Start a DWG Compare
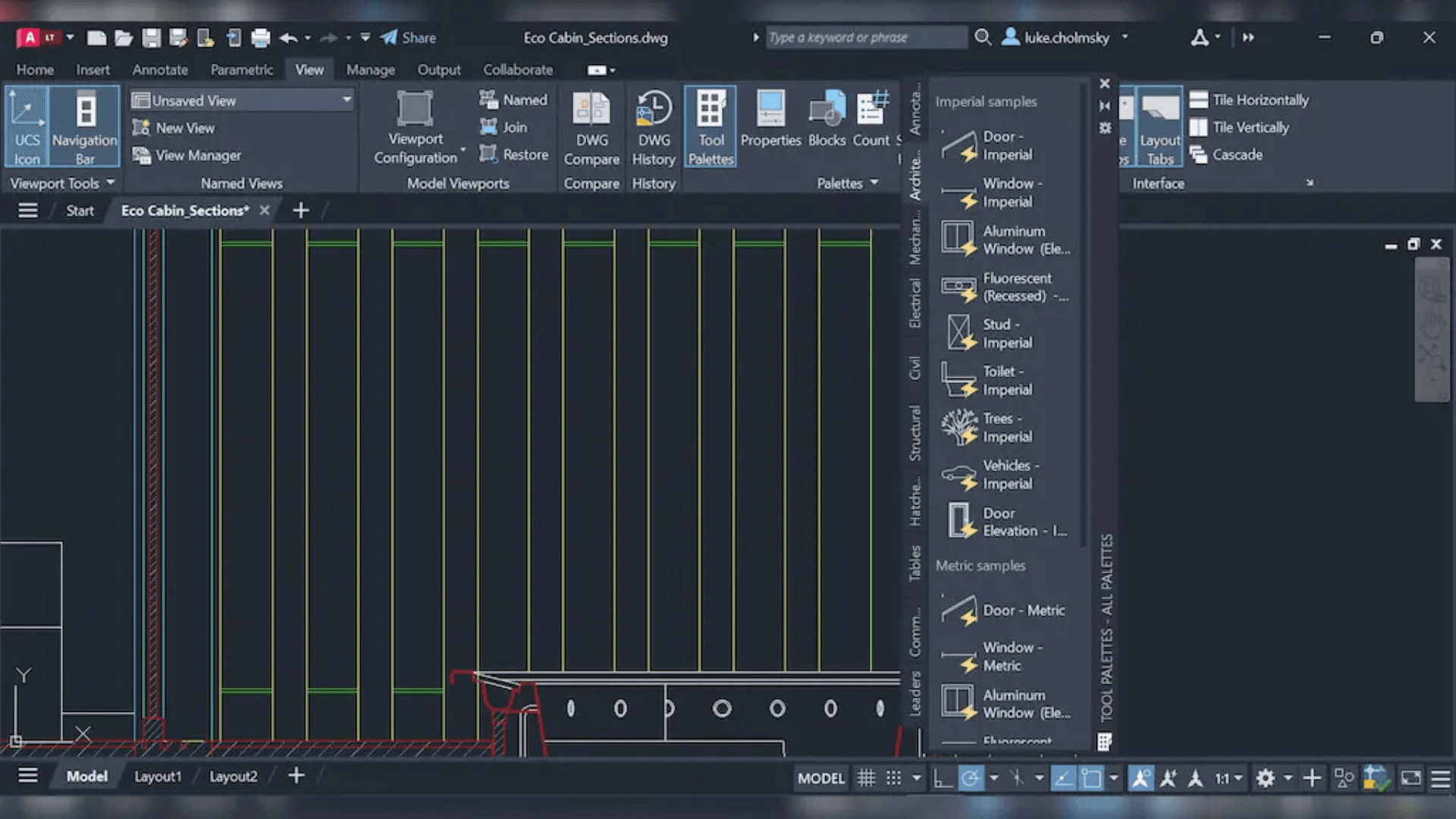 click(591, 126)
